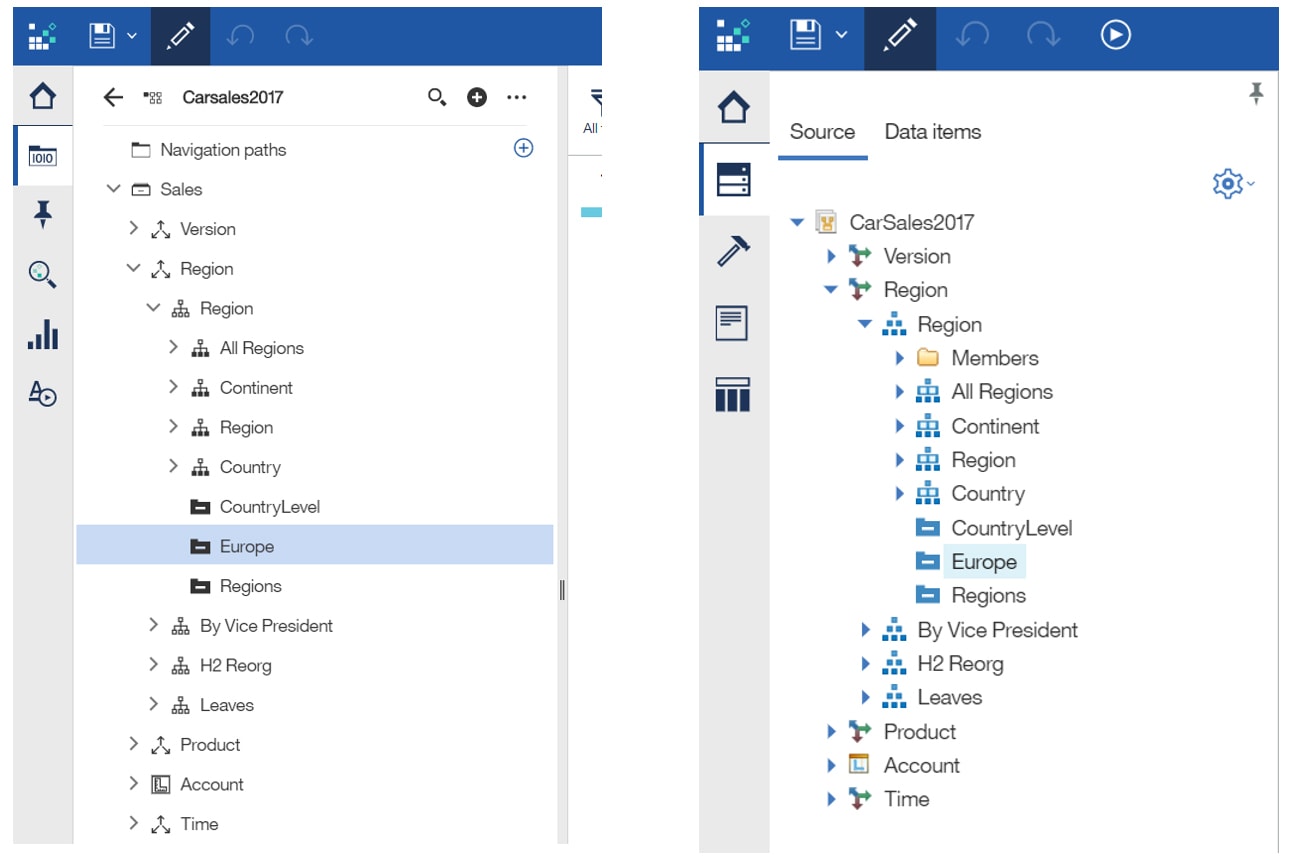Open the more options ellipsis next to Carsales2017
Screen dimensions: 1302x858
pyautogui.click(x=517, y=97)
